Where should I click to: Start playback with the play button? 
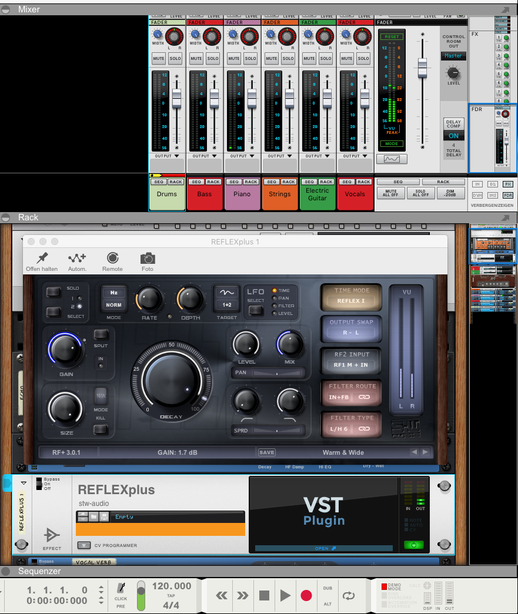click(285, 596)
